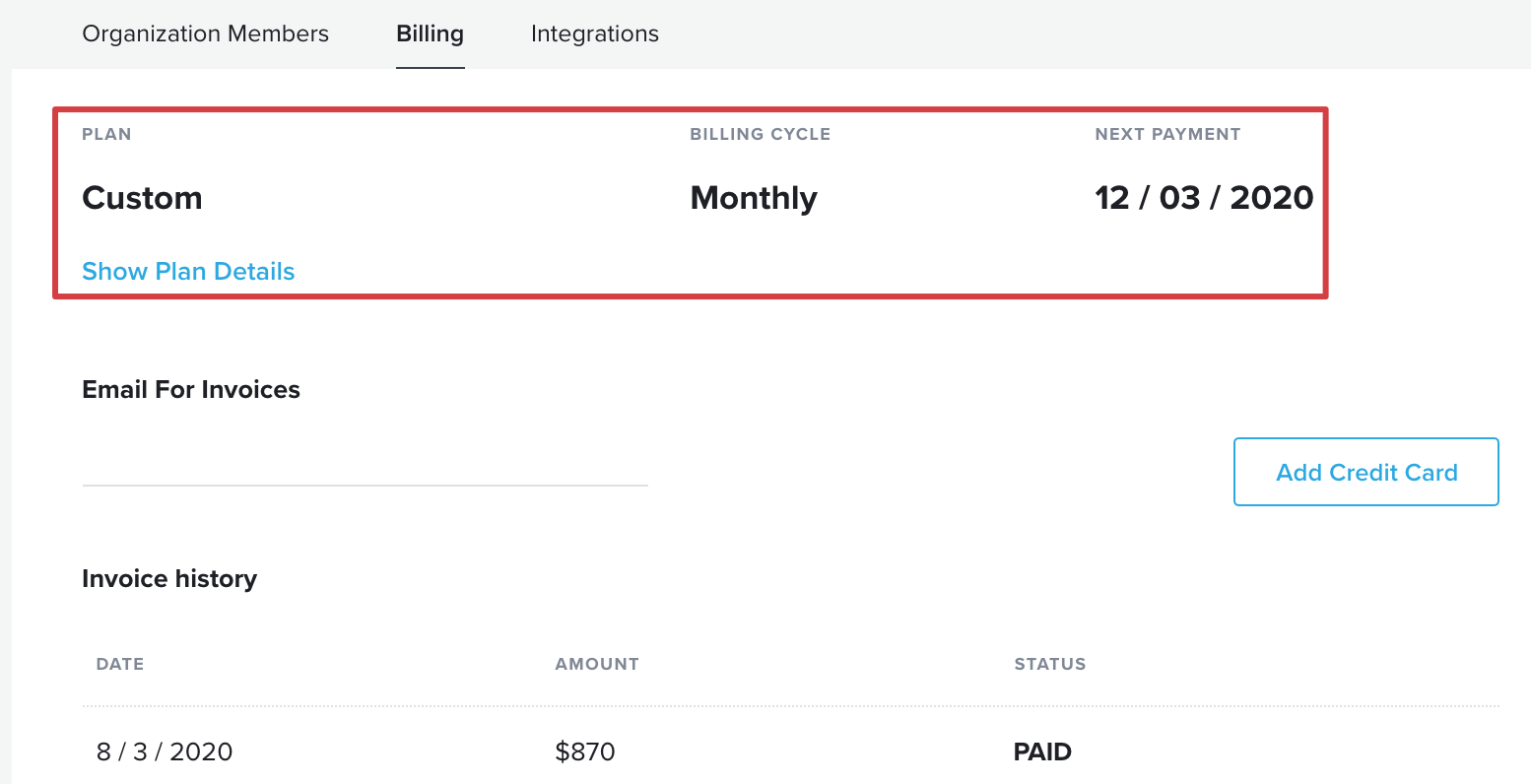Open the Organization Members tab
The image size is (1531, 784).
(x=205, y=33)
